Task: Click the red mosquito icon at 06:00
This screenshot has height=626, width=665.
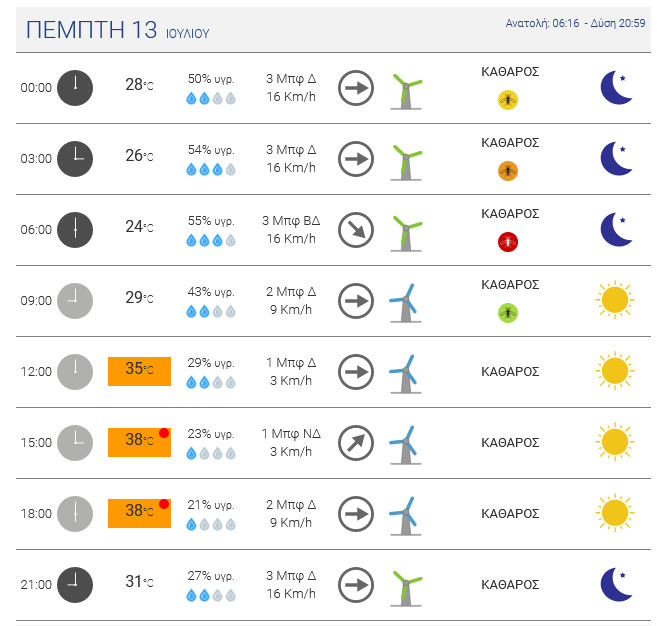Action: click(x=509, y=242)
